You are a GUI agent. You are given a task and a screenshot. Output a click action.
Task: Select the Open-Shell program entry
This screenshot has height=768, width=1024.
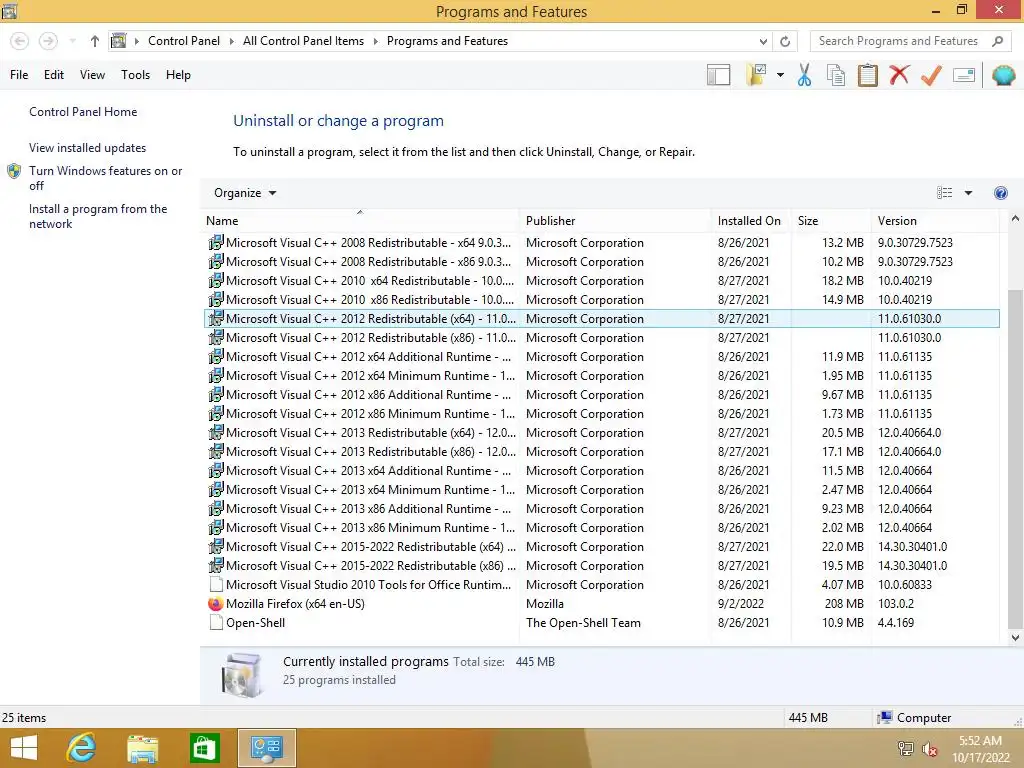pyautogui.click(x=602, y=623)
